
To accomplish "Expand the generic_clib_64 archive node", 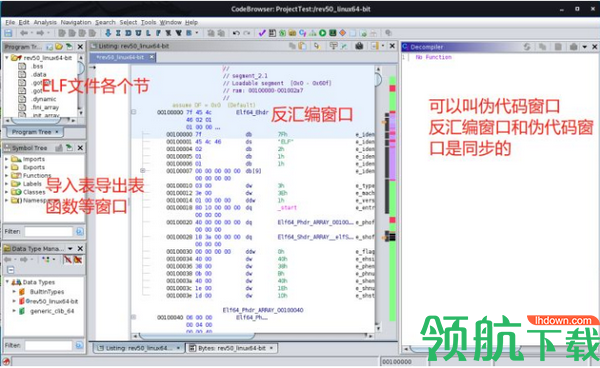I will click(x=14, y=311).
